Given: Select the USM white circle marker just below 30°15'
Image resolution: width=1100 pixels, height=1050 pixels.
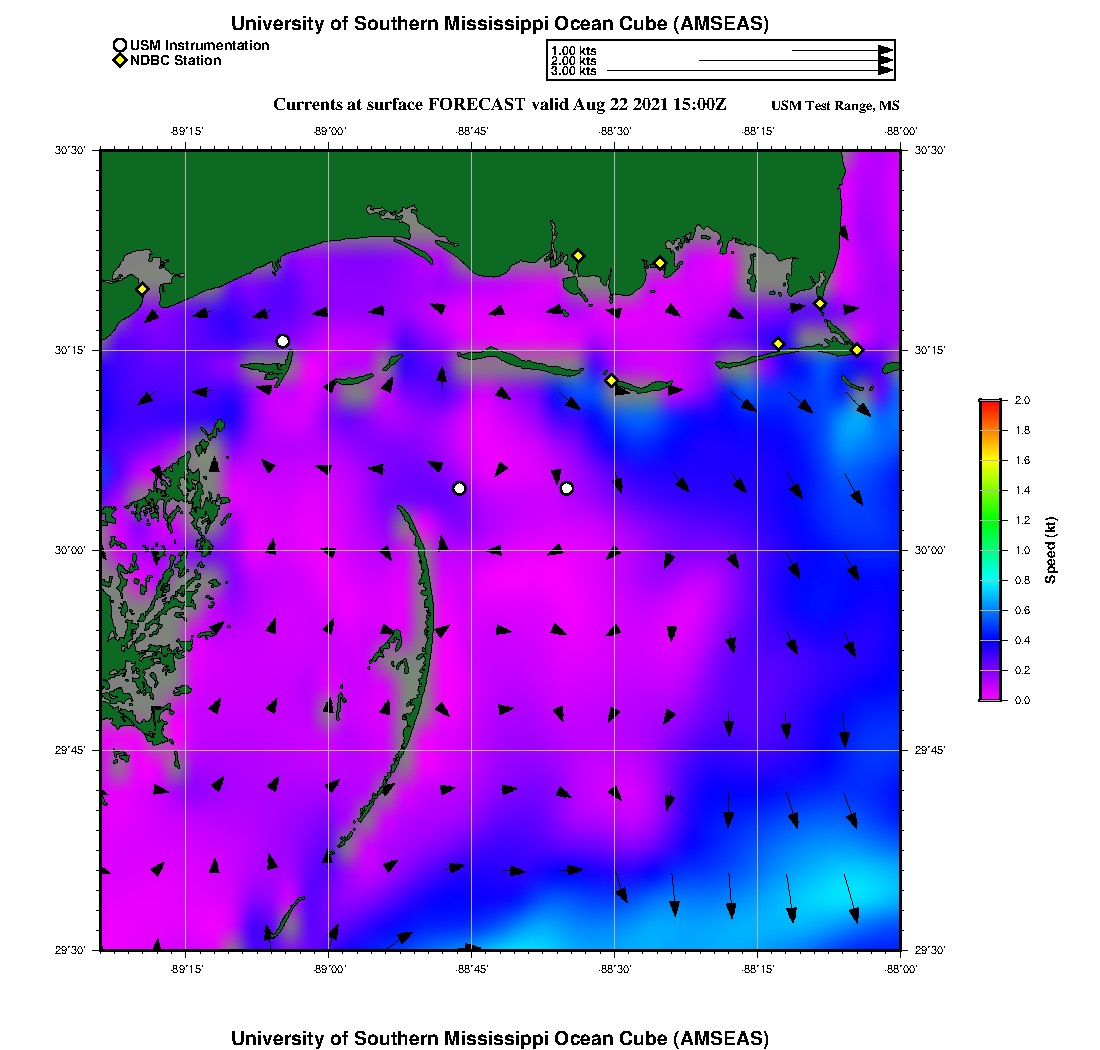Looking at the screenshot, I should 283,341.
